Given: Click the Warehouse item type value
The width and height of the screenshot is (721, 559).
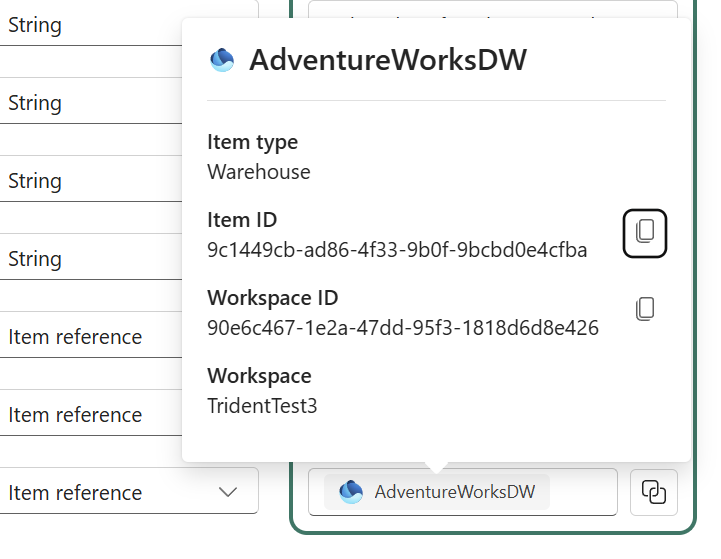Looking at the screenshot, I should (x=259, y=172).
